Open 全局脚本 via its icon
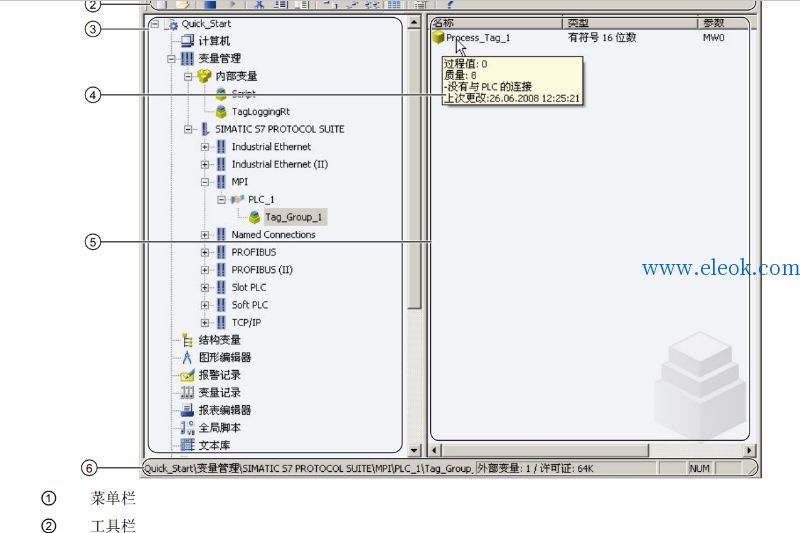 [187, 428]
